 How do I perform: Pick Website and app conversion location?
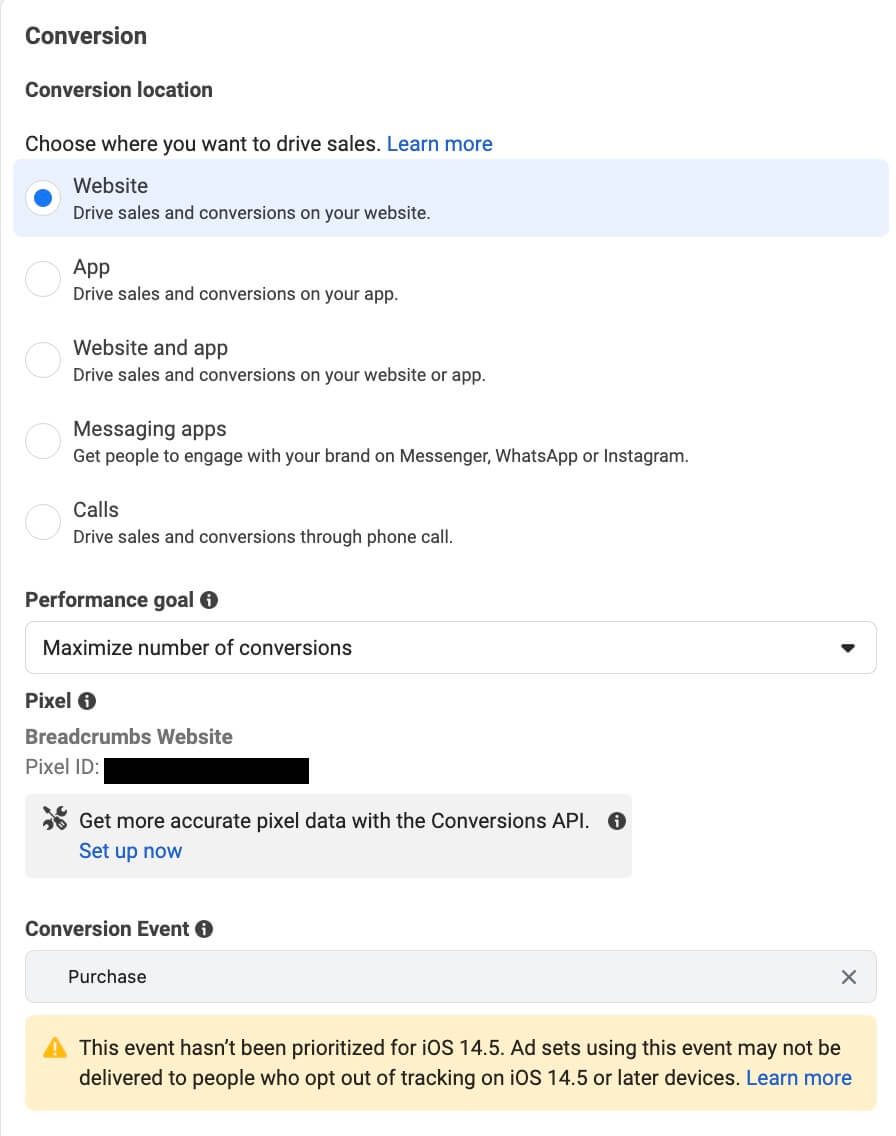click(x=43, y=359)
